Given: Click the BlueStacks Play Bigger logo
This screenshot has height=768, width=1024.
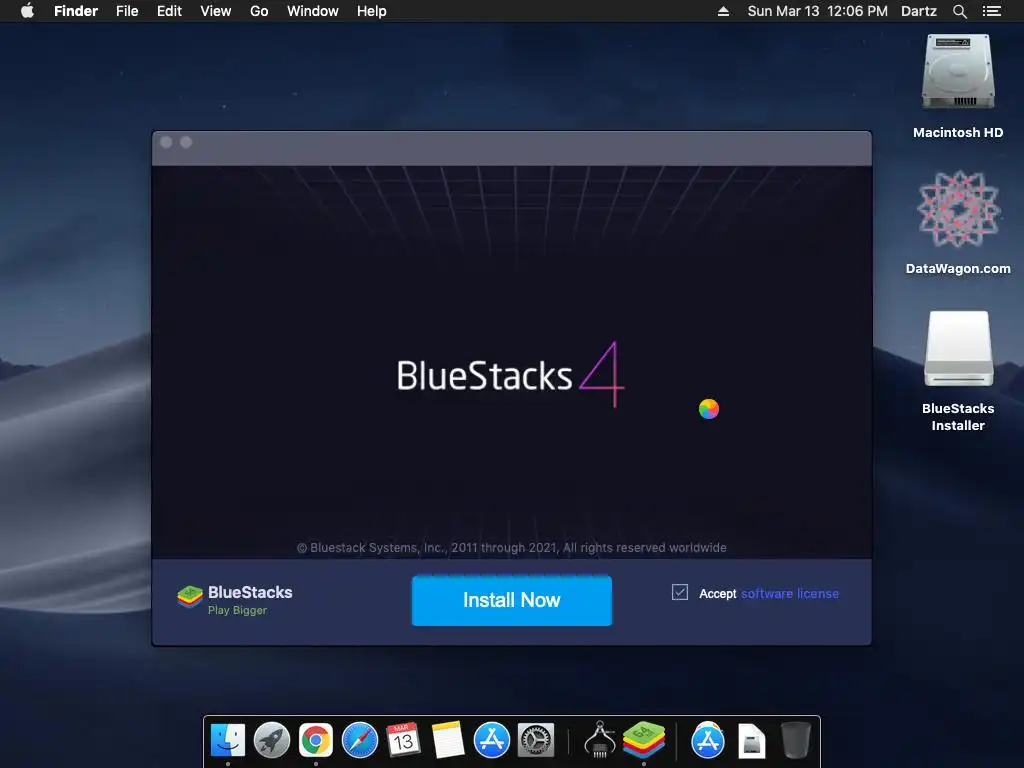Looking at the screenshot, I should (234, 600).
